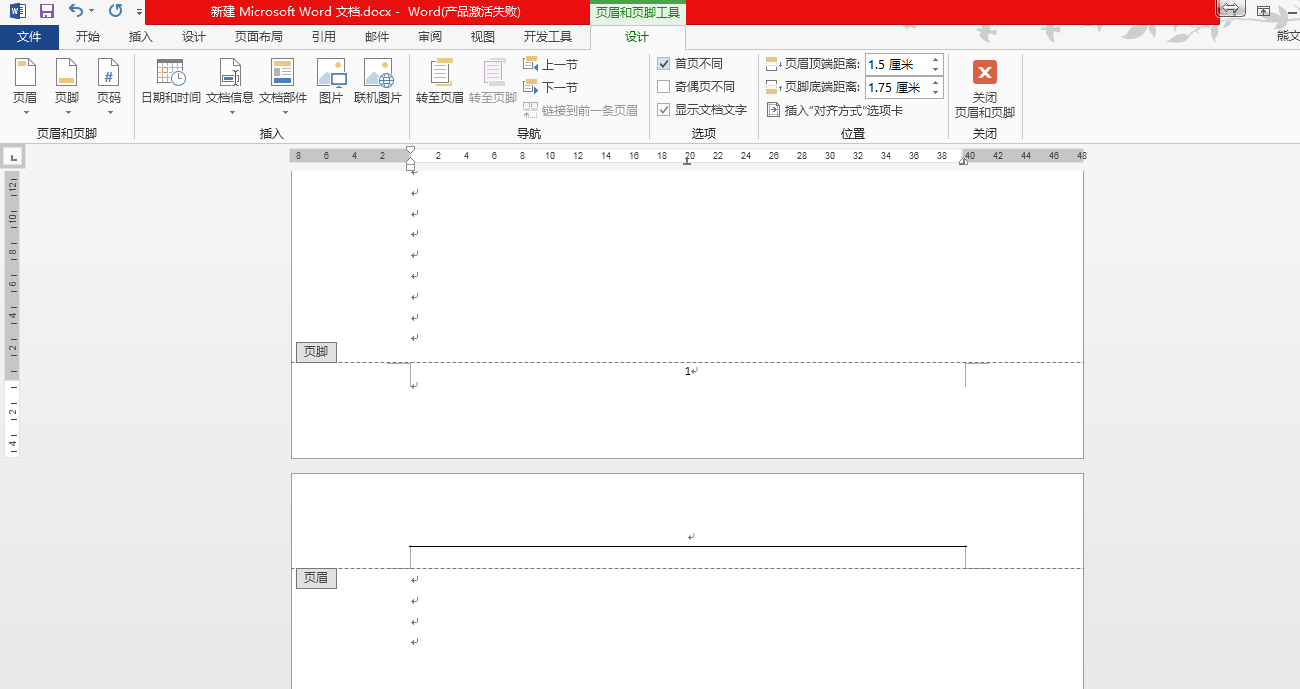The image size is (1300, 689).
Task: Click the Redo icon in quick access toolbar
Action: (115, 11)
